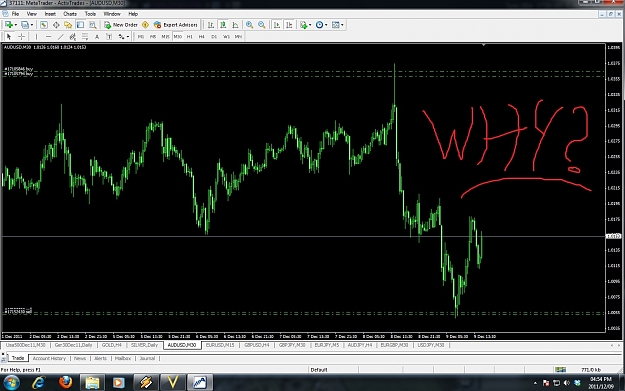This screenshot has height=391, width=625.
Task: Expand the Indicators dropdown arrow
Action: click(310, 25)
